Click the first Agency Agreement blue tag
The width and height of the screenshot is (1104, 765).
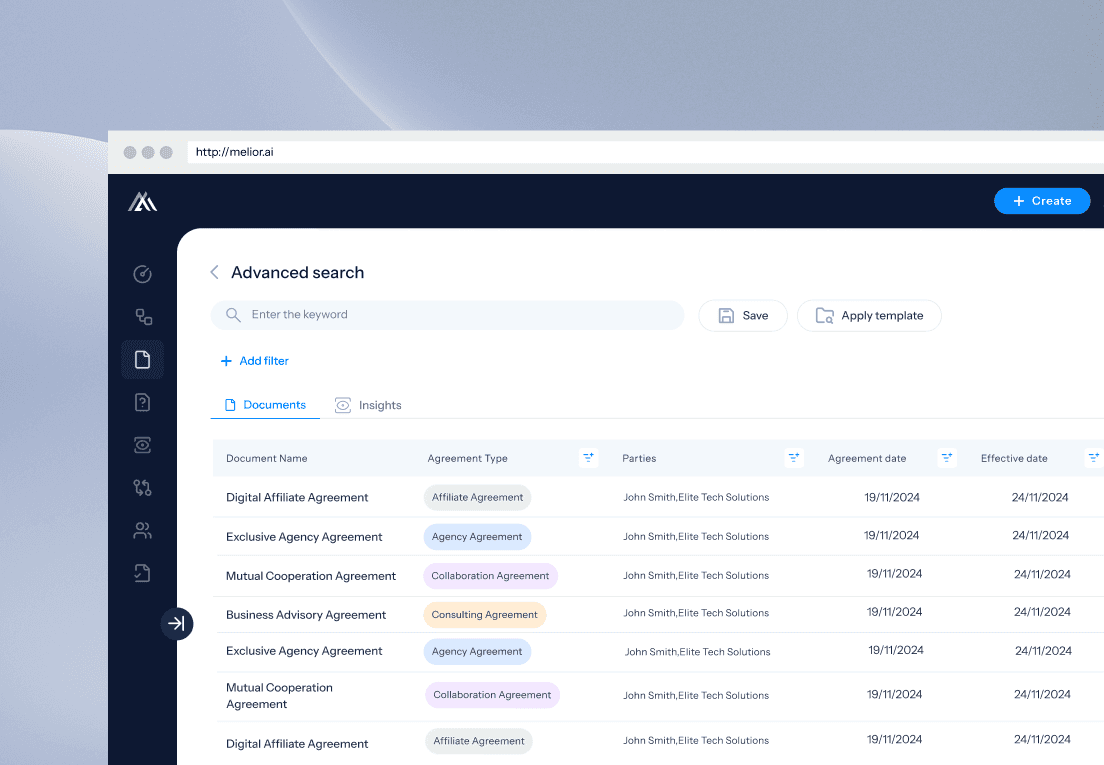click(x=477, y=537)
